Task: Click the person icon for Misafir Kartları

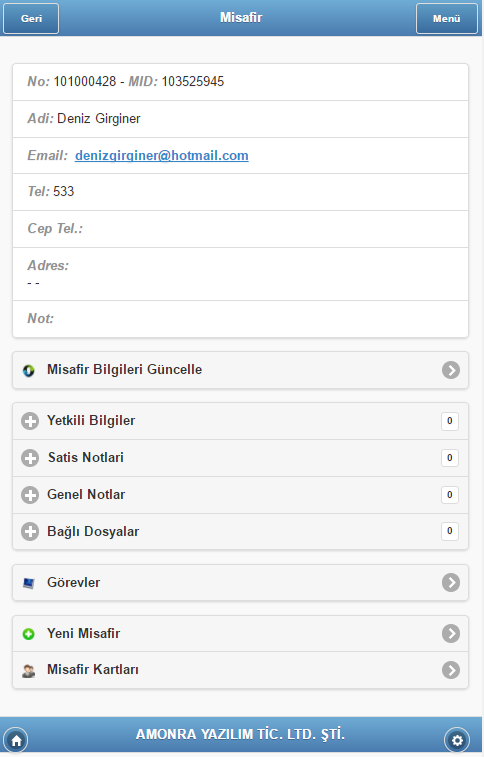Action: 28,671
